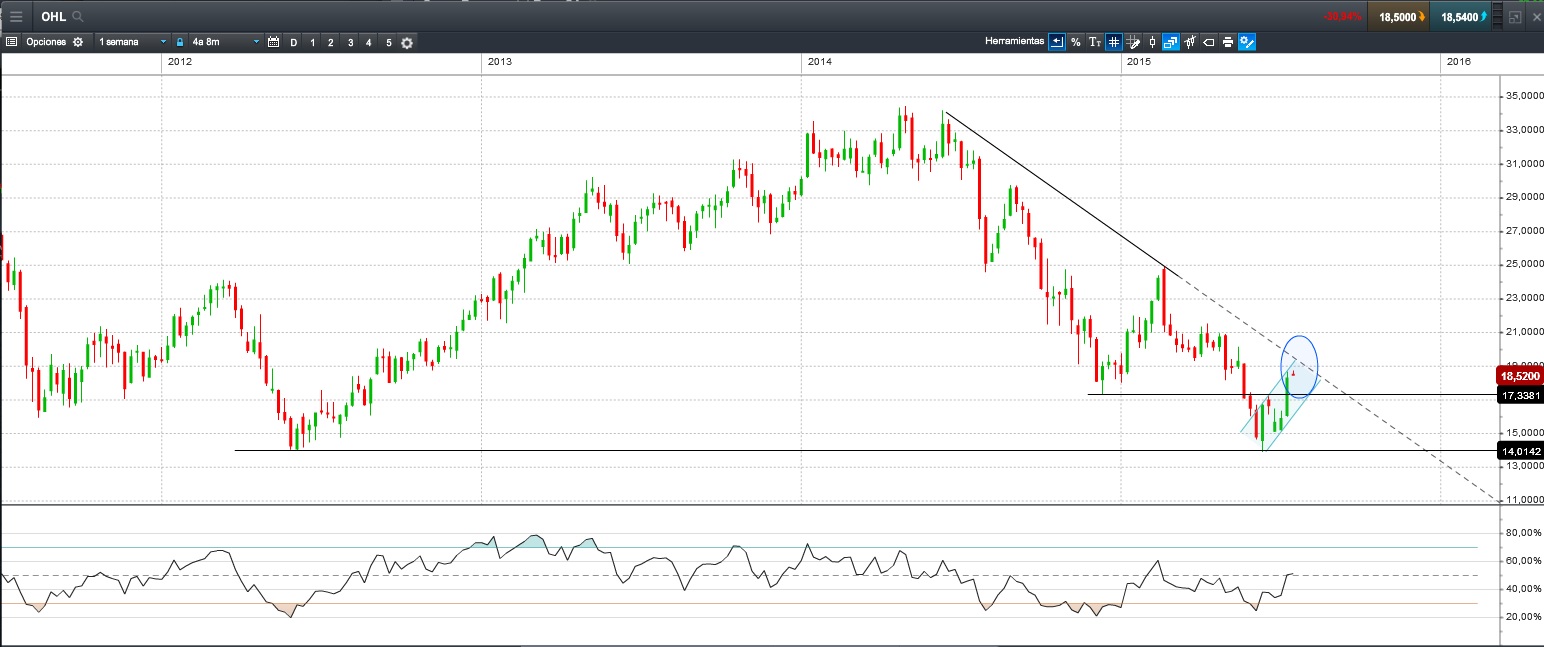The height and width of the screenshot is (647, 1544).
Task: Open the '4a 8m' time range dropdown
Action: [x=225, y=42]
